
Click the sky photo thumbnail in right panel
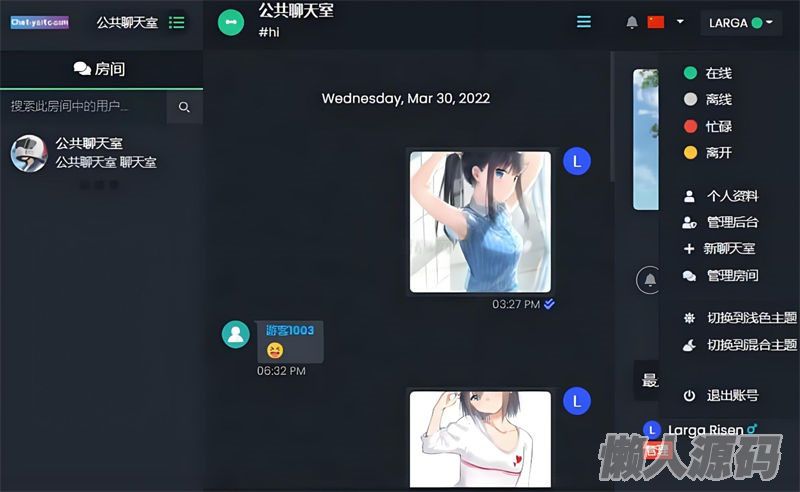(x=645, y=139)
